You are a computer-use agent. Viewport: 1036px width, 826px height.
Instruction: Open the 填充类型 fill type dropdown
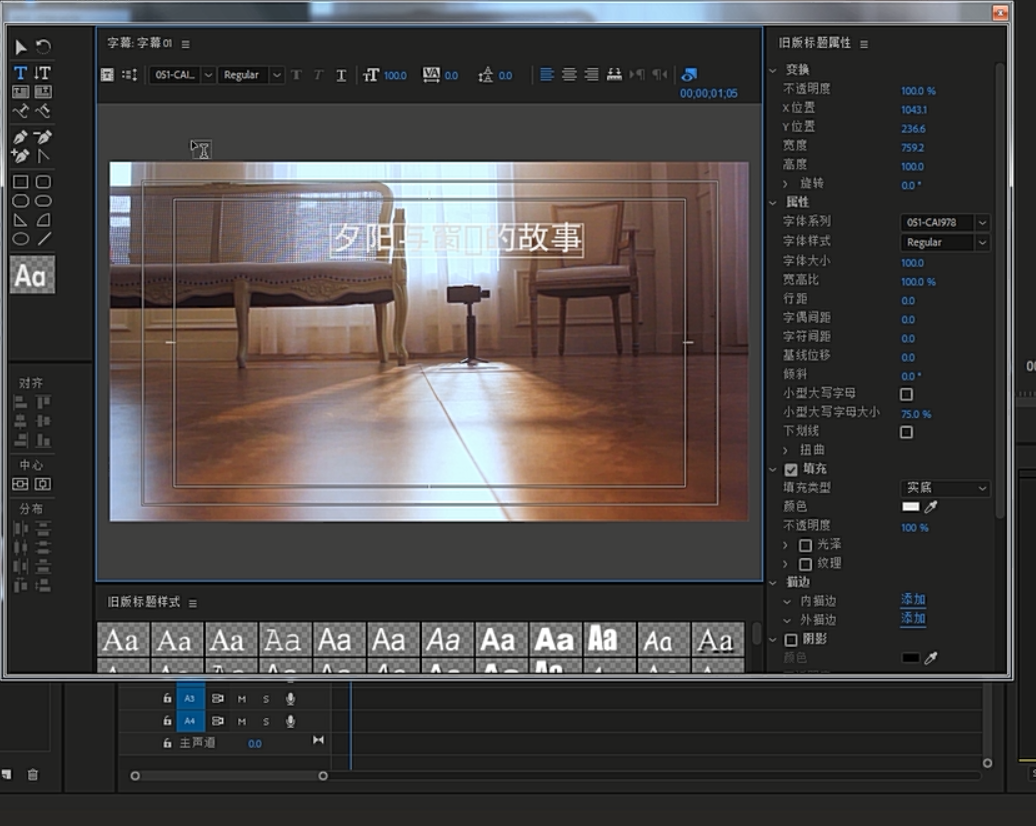tap(945, 488)
